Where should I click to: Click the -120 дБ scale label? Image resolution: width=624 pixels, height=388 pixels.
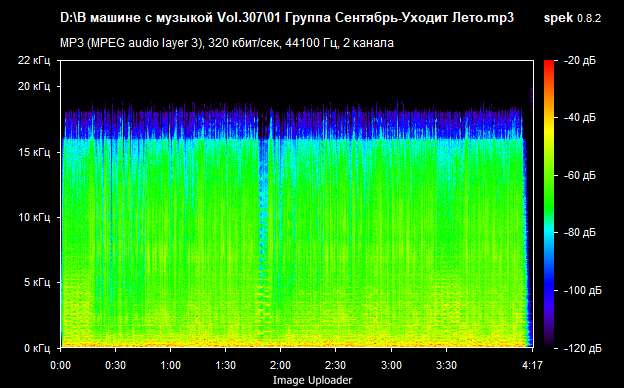click(x=582, y=348)
